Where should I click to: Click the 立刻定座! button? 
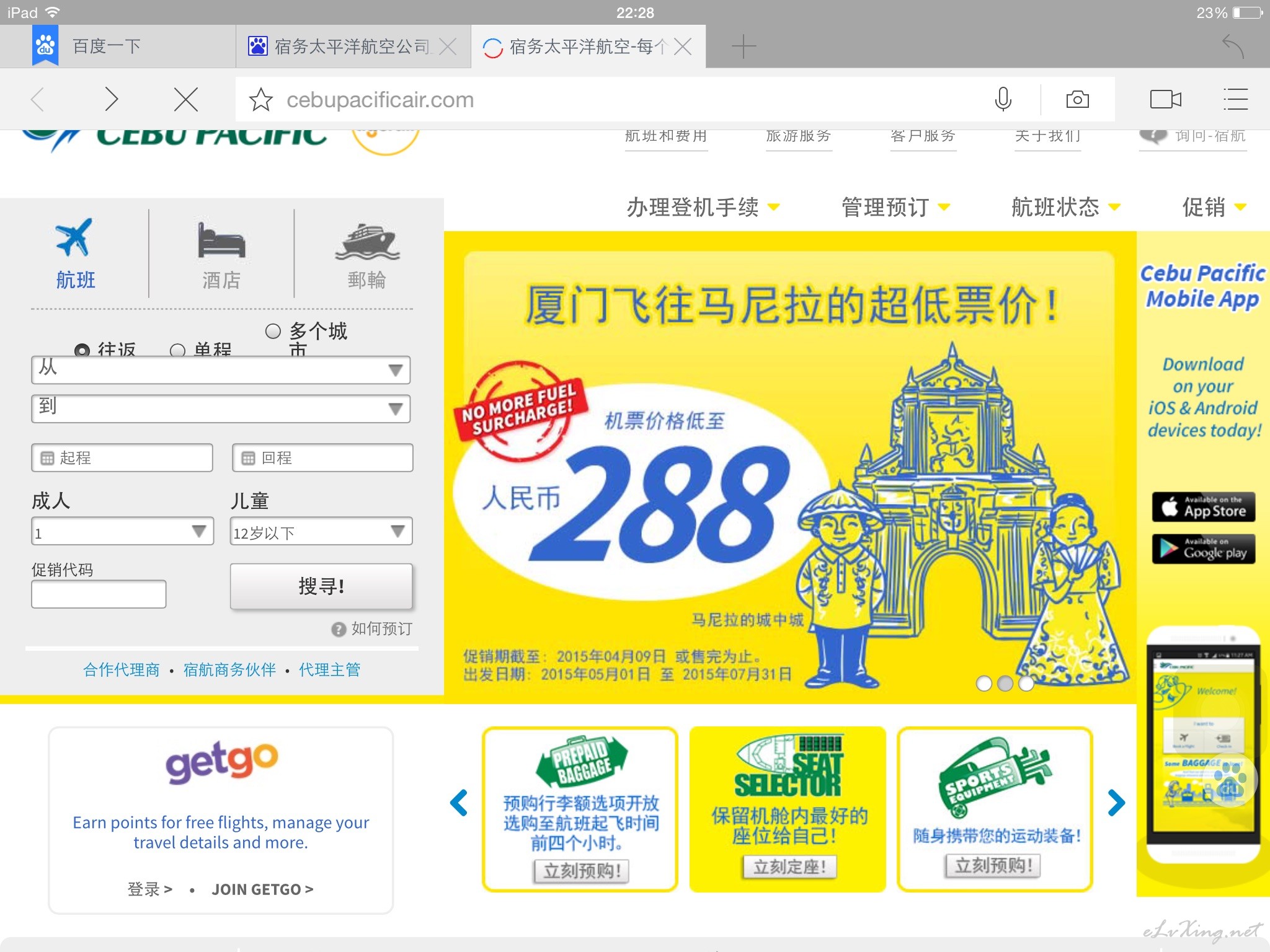(789, 866)
